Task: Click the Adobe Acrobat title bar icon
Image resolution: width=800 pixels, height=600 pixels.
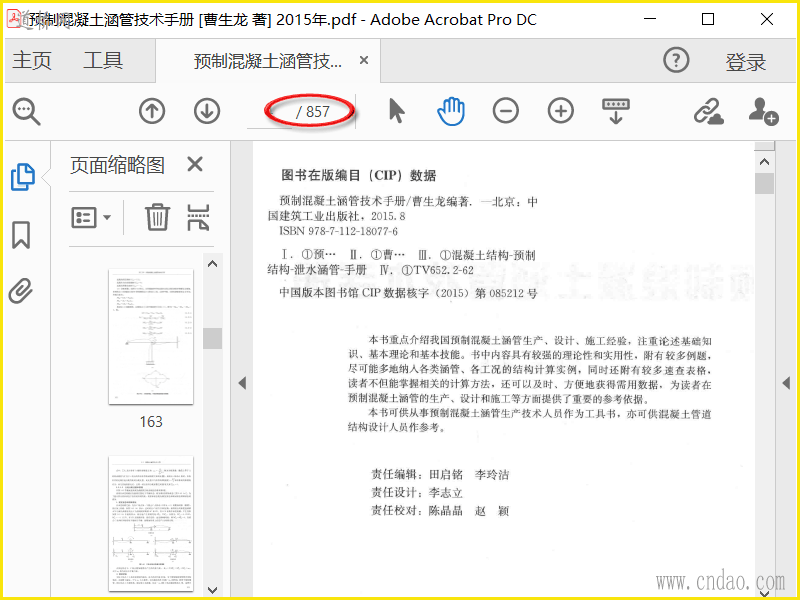Action: (x=14, y=19)
